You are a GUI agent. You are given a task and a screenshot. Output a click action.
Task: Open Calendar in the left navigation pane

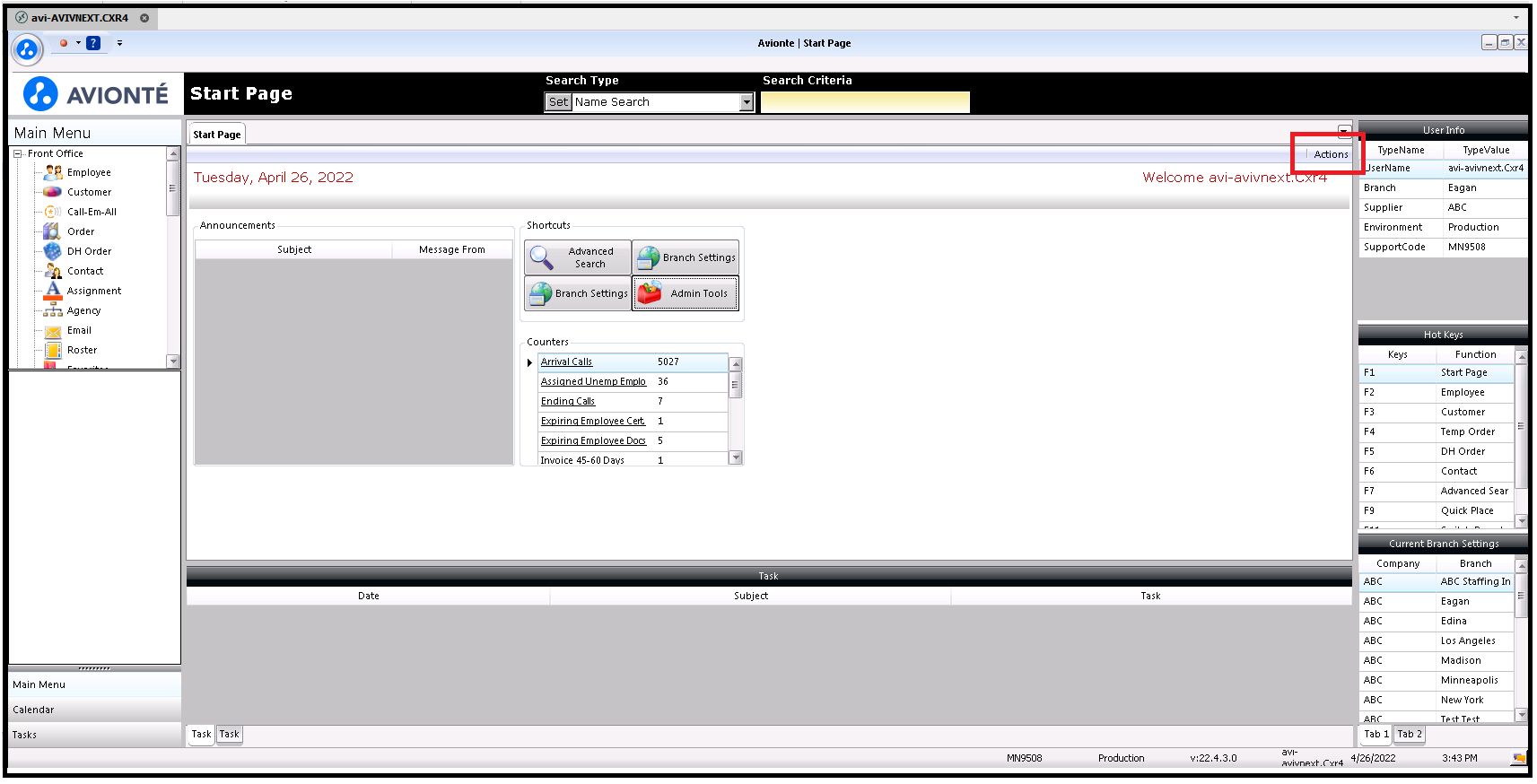point(94,710)
